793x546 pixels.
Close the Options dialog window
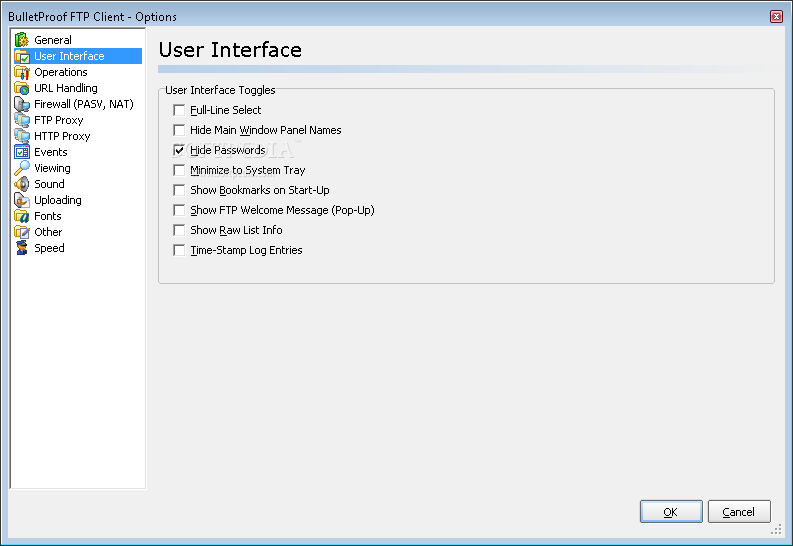click(776, 17)
